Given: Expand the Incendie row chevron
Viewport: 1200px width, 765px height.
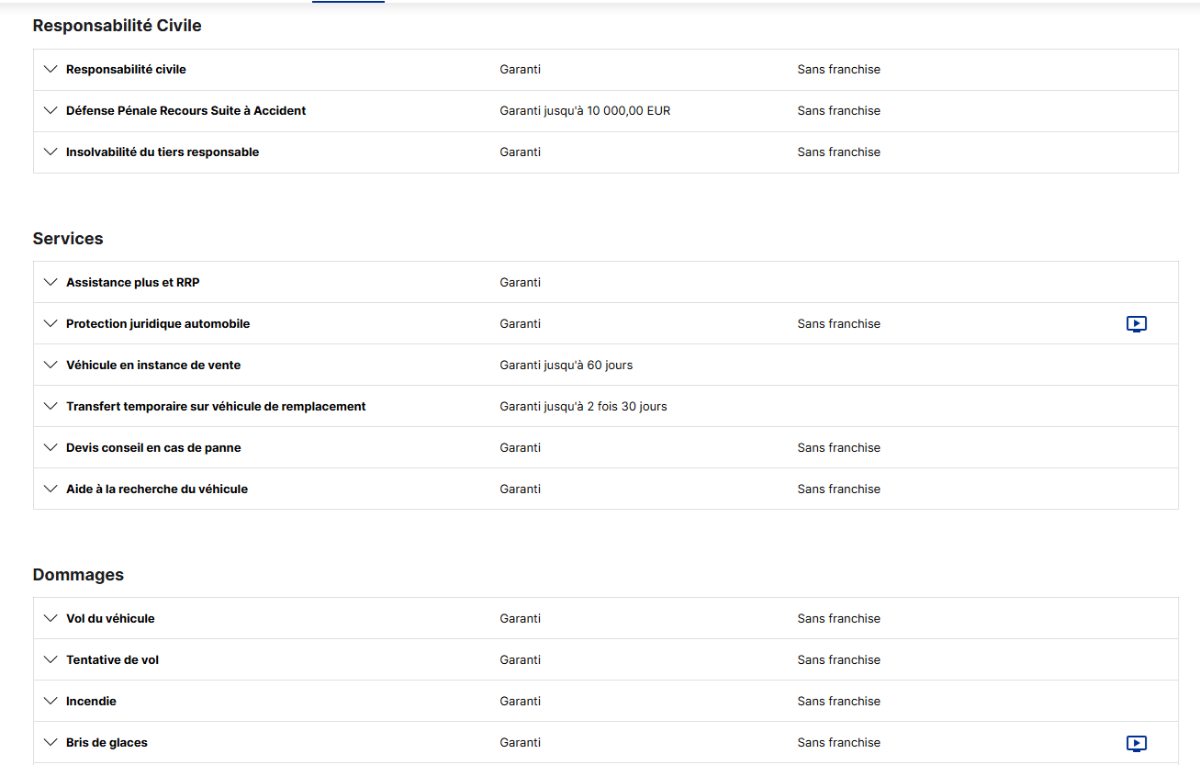Looking at the screenshot, I should [51, 701].
